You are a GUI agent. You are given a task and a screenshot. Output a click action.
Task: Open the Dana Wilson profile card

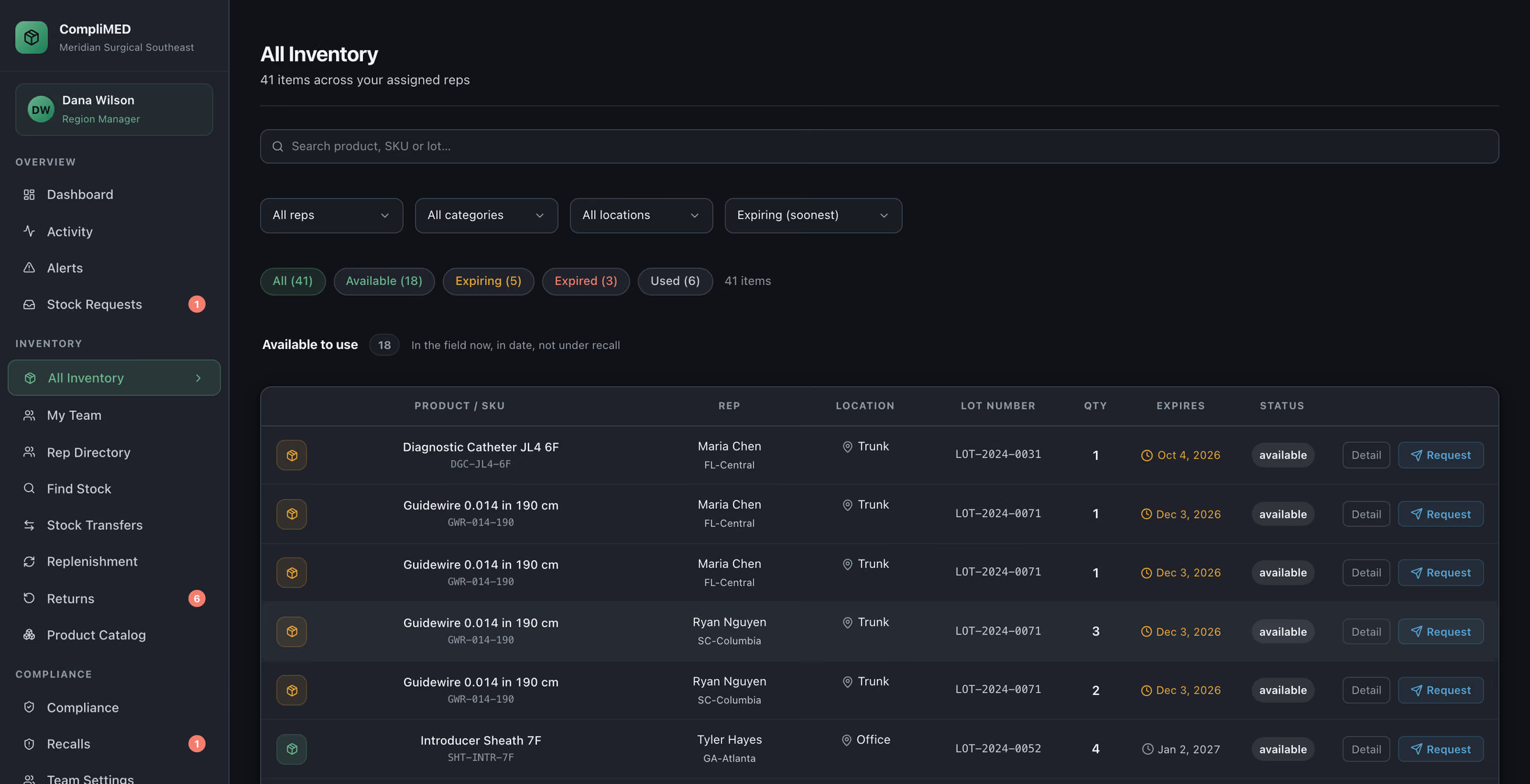click(x=114, y=110)
